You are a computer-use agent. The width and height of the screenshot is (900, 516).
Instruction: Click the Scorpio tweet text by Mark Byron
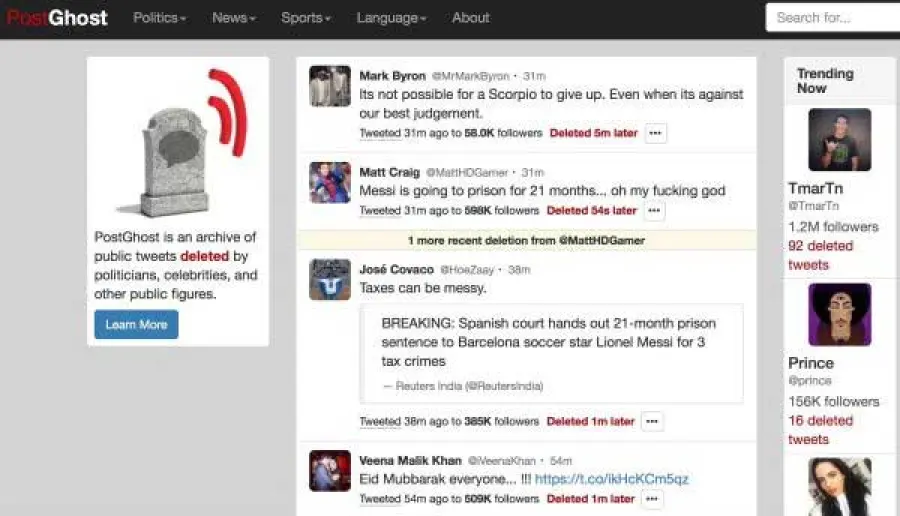(551, 103)
